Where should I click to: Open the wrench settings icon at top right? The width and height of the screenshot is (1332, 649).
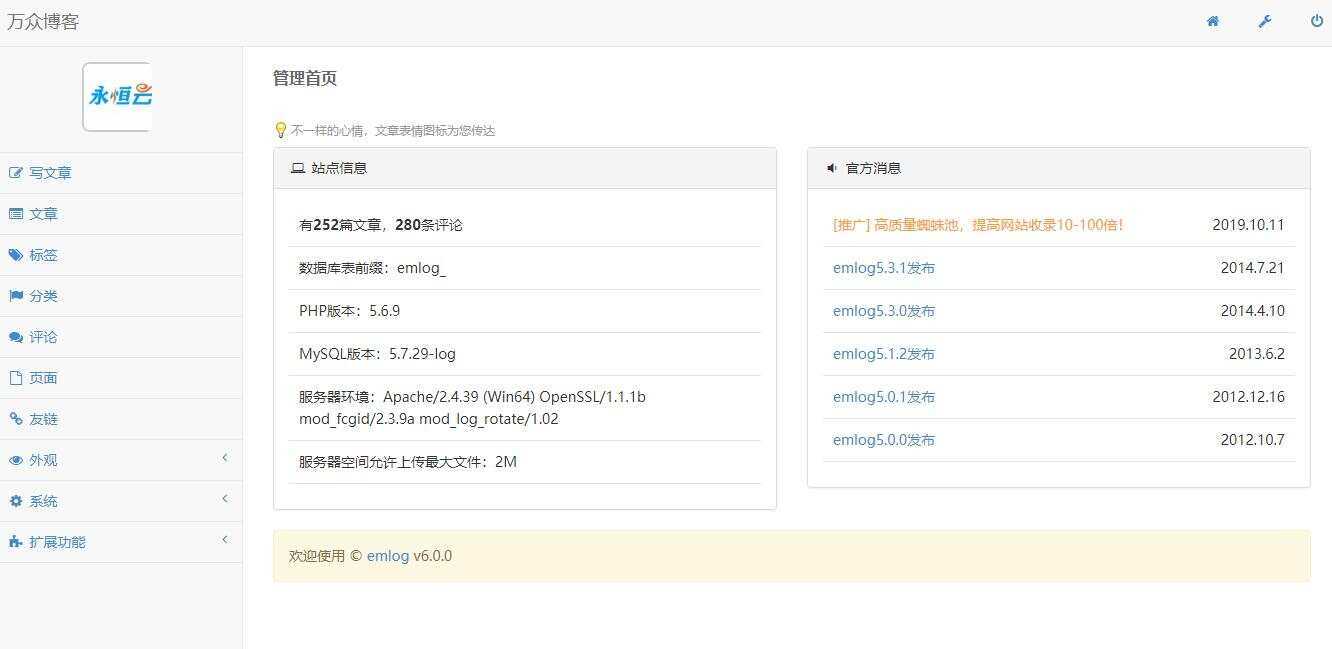click(1264, 21)
